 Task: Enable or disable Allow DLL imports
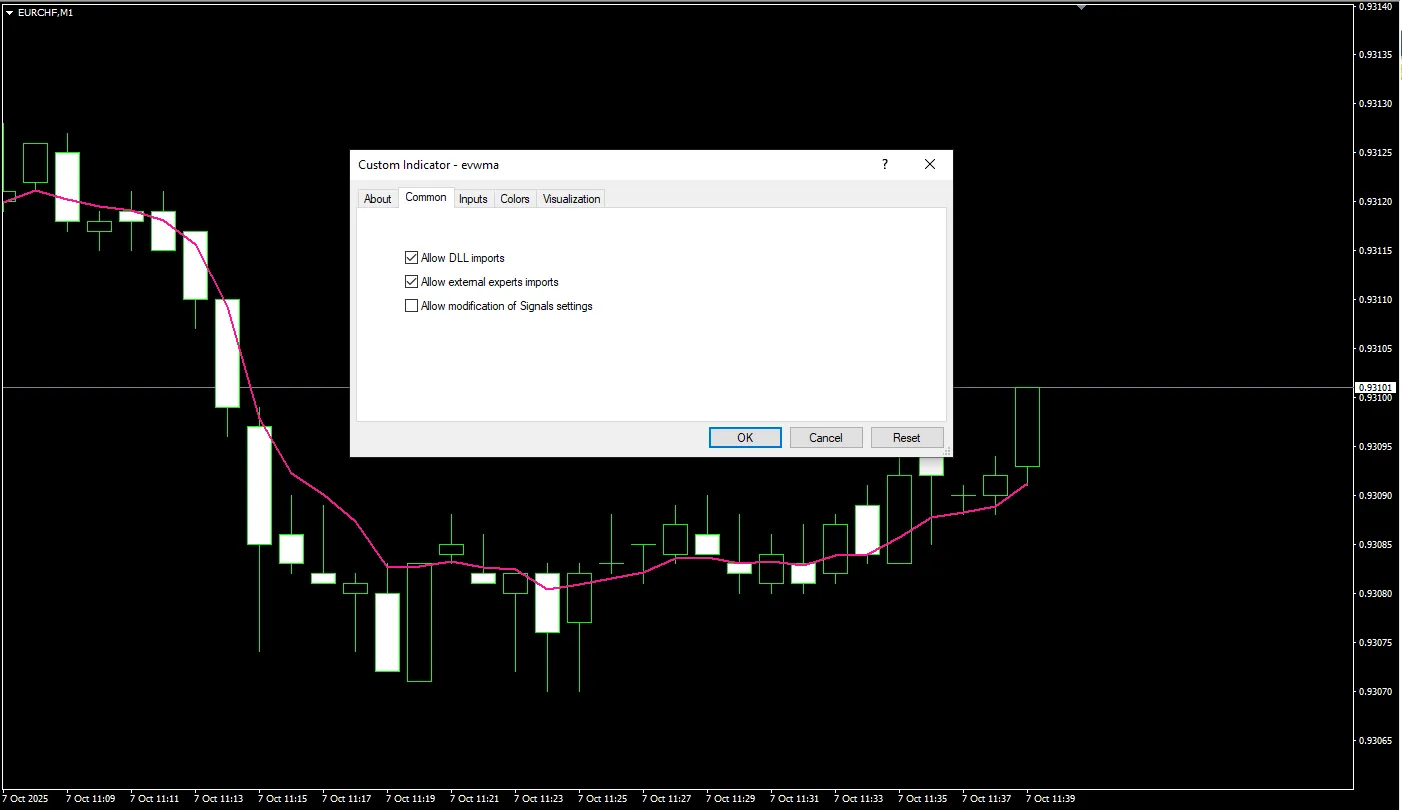coord(411,258)
